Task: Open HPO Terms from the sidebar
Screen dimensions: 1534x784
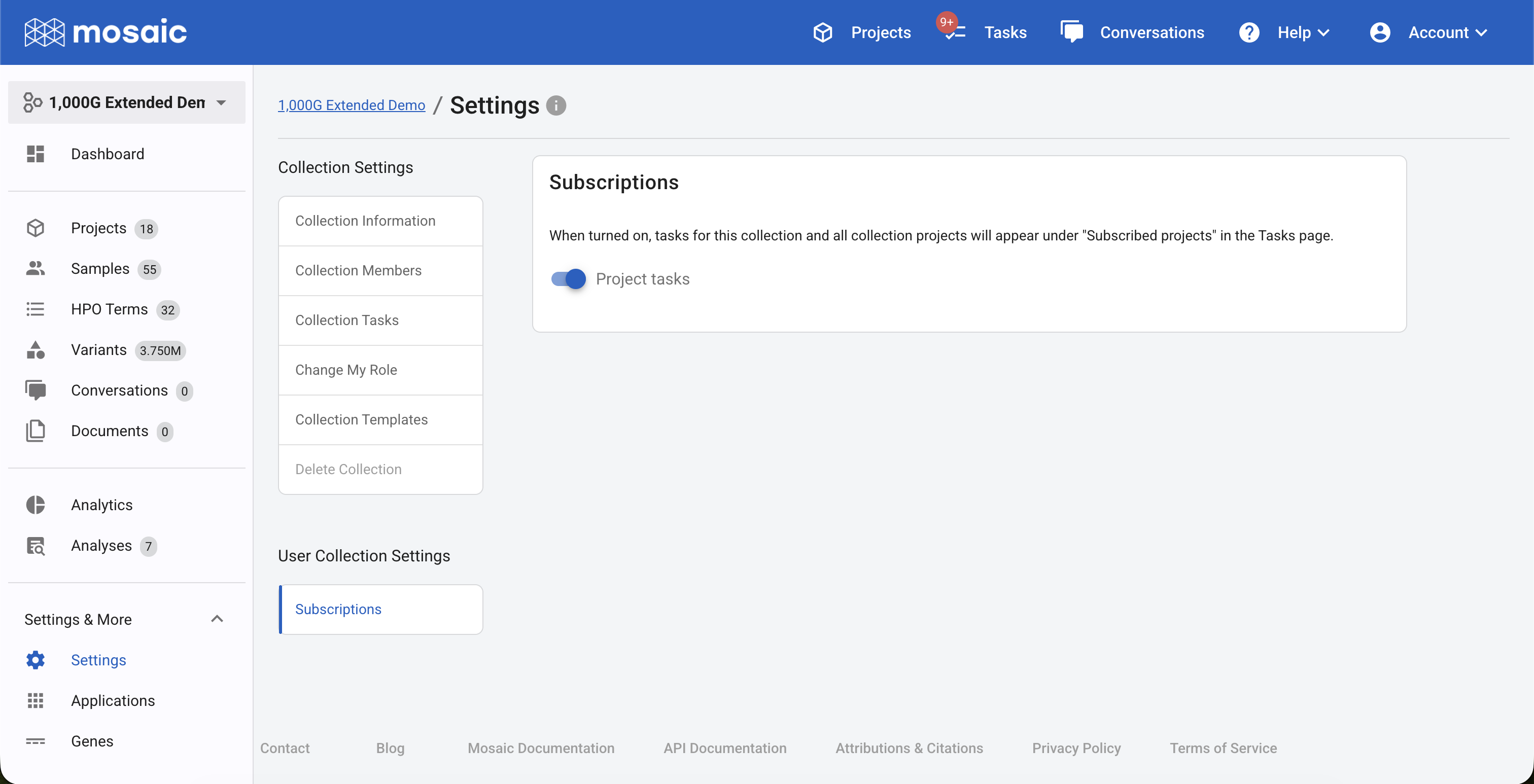Action: point(109,309)
